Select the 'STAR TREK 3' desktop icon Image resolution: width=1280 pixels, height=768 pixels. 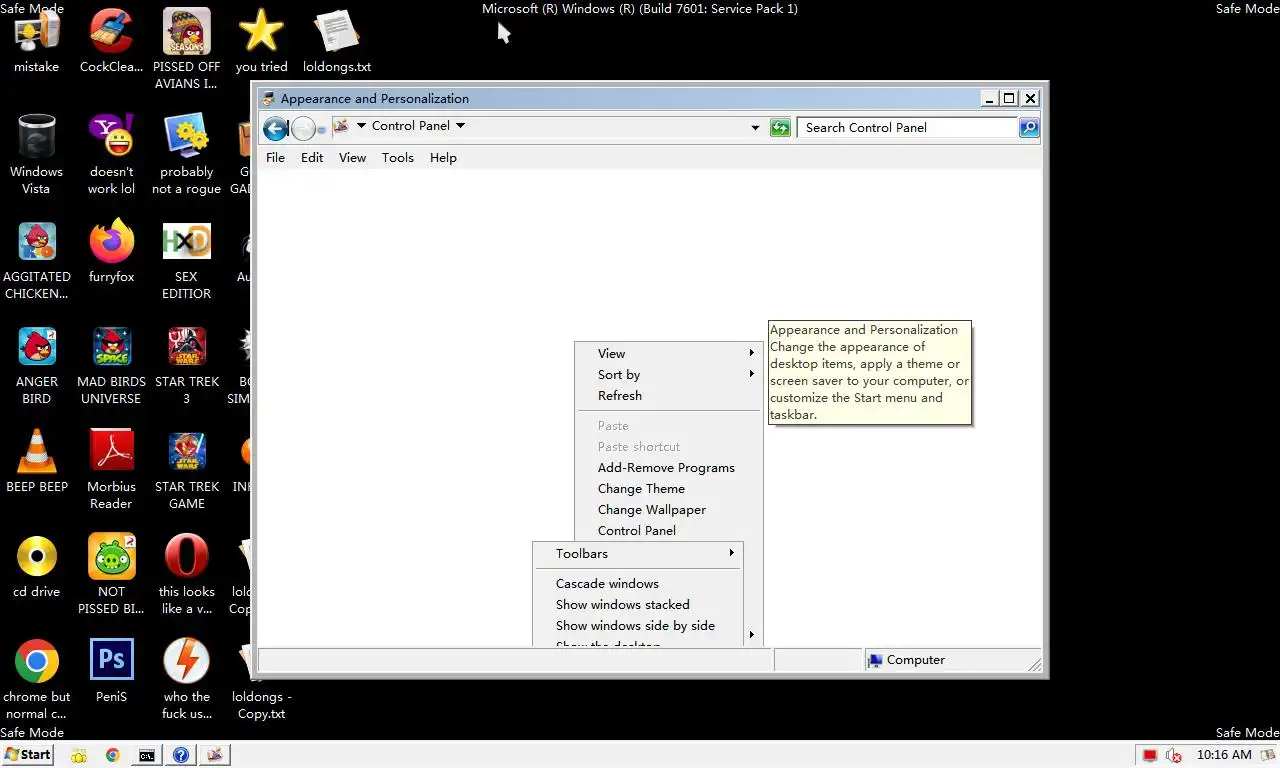(x=186, y=365)
